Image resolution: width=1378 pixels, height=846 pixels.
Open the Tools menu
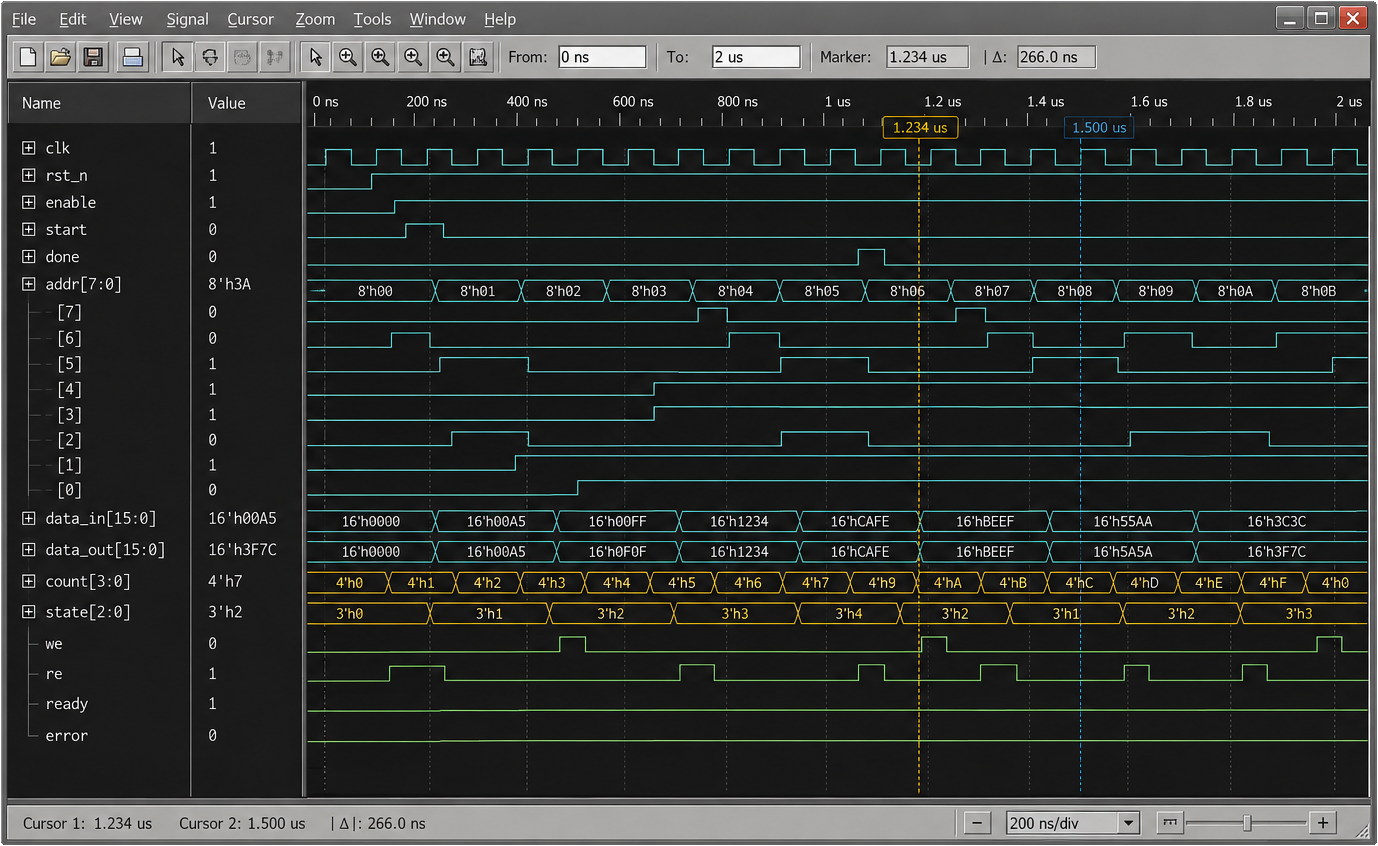pyautogui.click(x=372, y=19)
